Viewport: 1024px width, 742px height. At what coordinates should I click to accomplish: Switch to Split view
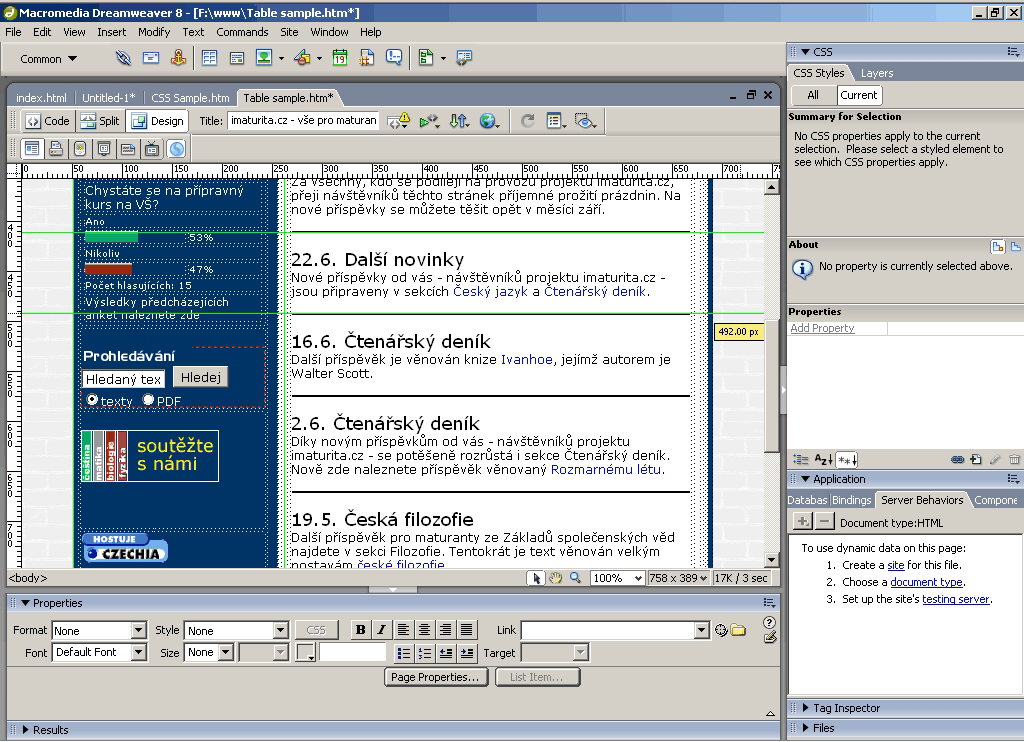(100, 121)
